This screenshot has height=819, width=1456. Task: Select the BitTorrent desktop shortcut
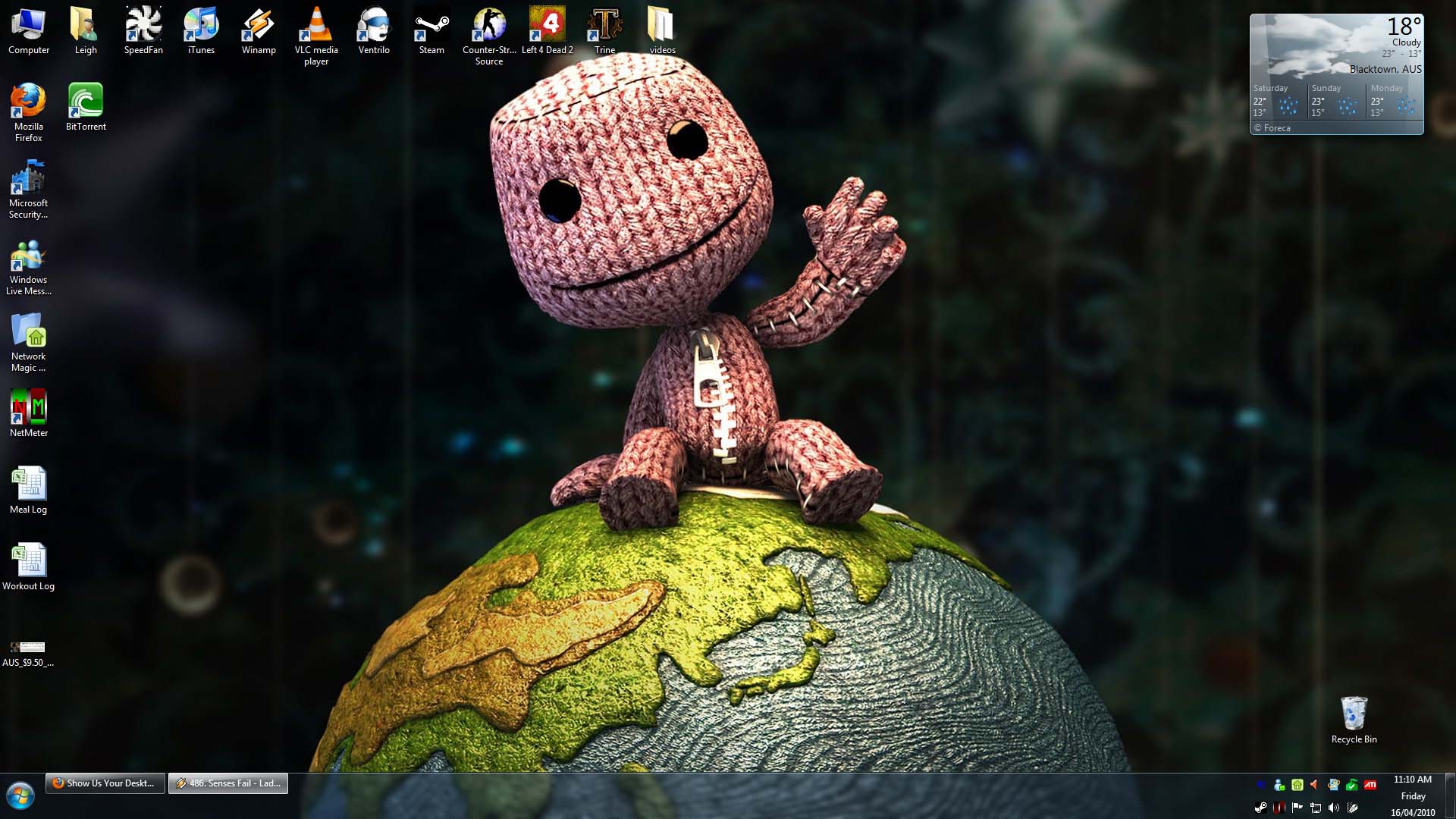[x=86, y=107]
